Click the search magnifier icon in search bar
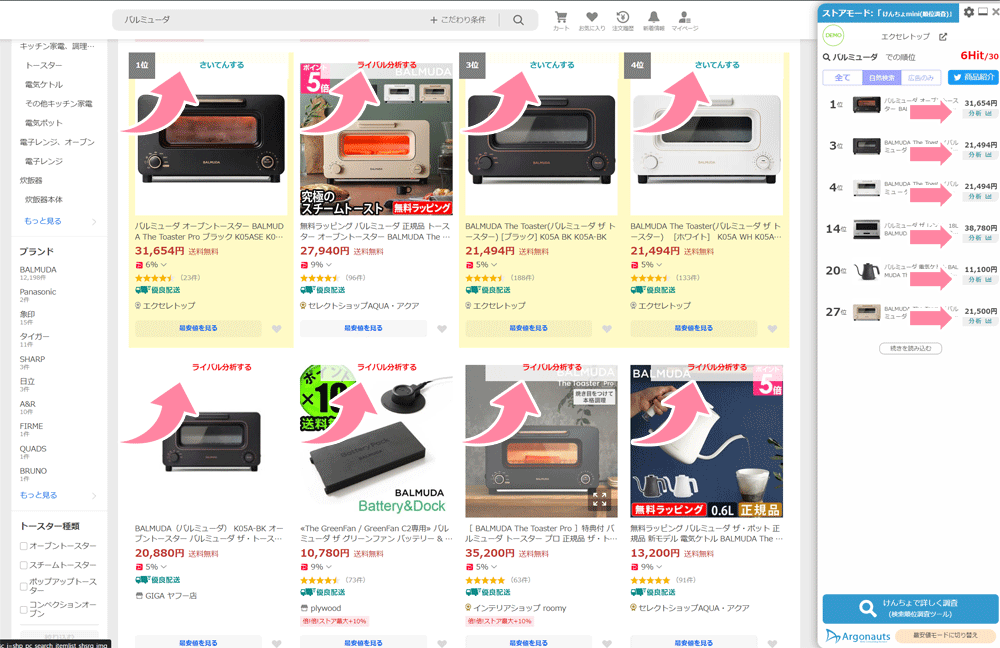 (518, 20)
